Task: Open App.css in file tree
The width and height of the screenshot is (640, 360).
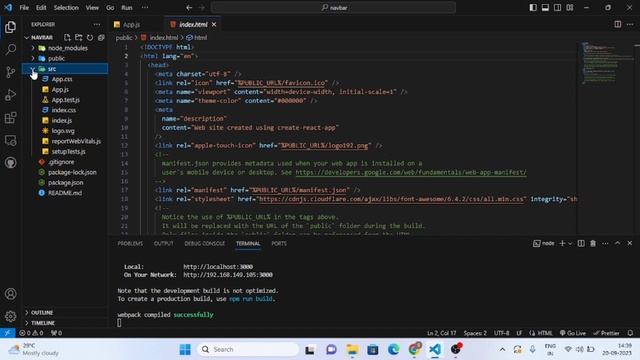Action: [x=62, y=79]
